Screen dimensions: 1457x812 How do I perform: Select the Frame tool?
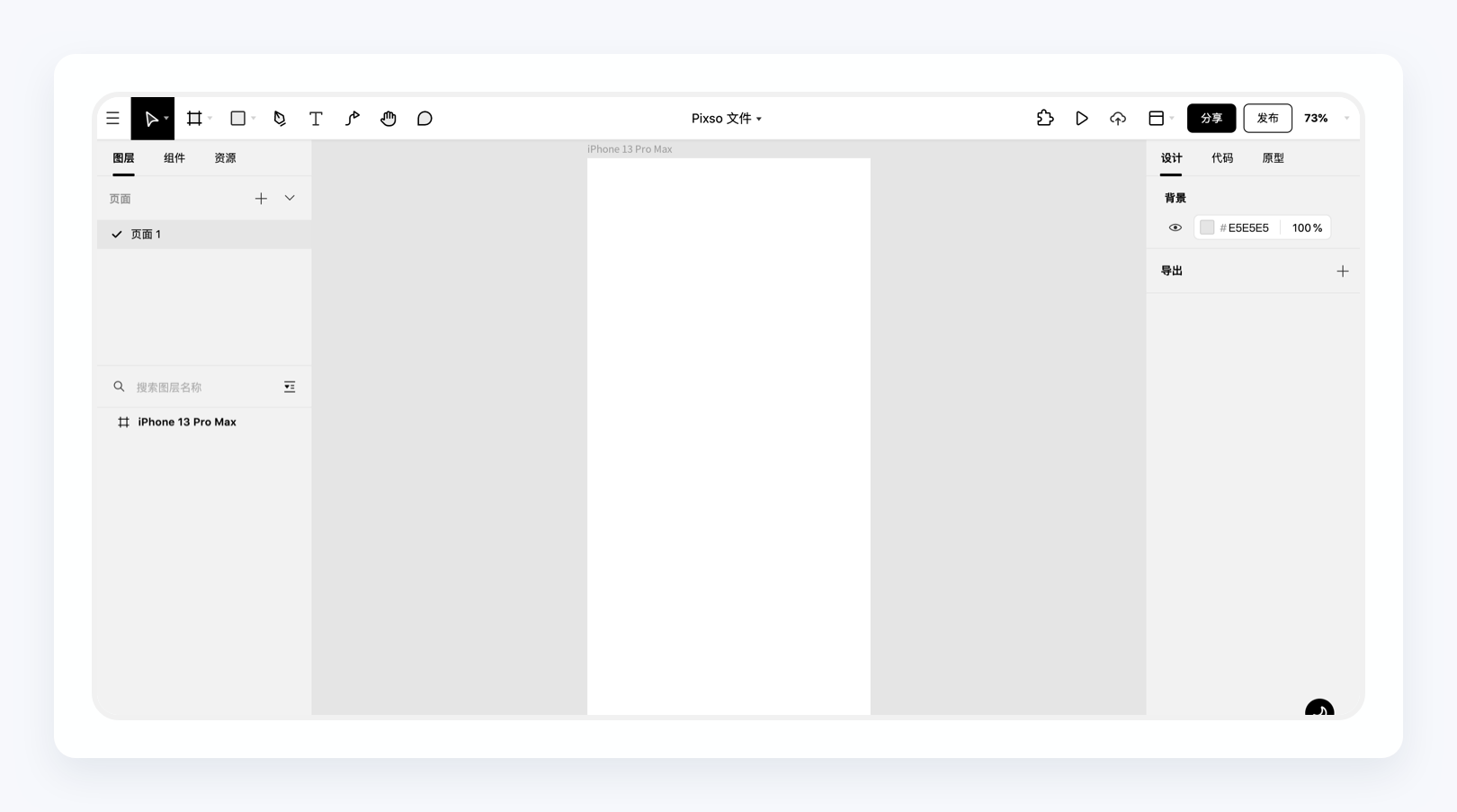tap(194, 119)
